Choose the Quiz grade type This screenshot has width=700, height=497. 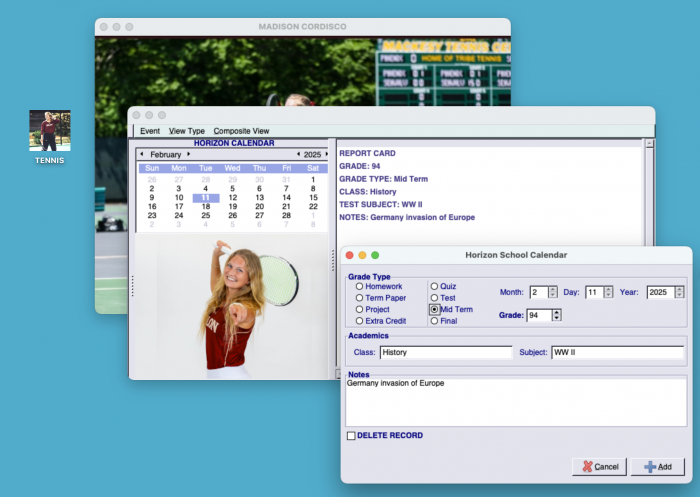[x=435, y=287]
